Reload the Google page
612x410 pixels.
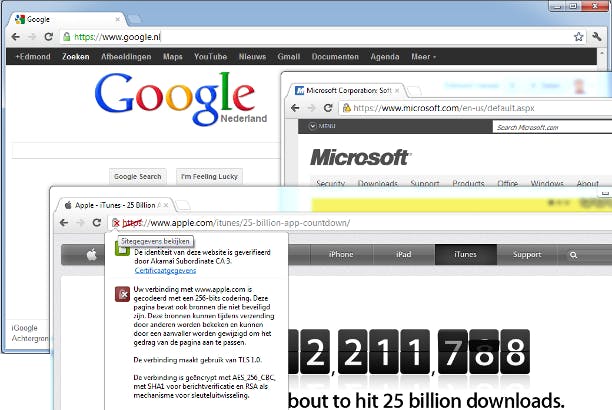pyautogui.click(x=48, y=37)
